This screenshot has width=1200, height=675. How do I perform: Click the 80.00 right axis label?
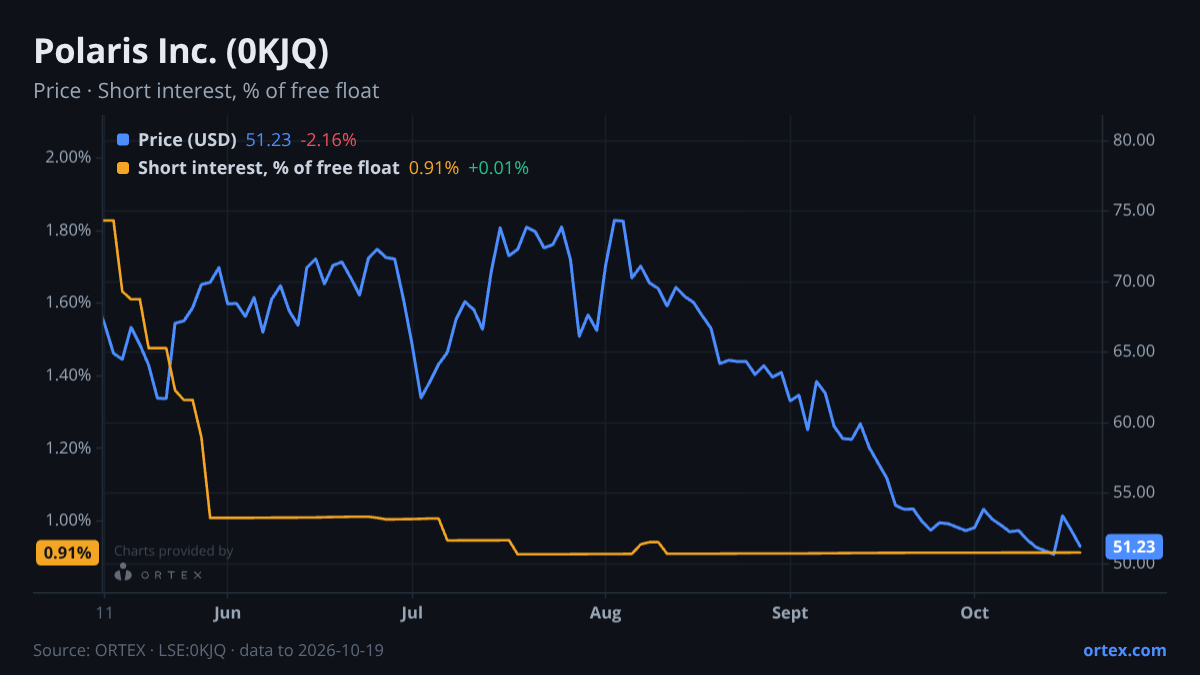(x=1134, y=140)
